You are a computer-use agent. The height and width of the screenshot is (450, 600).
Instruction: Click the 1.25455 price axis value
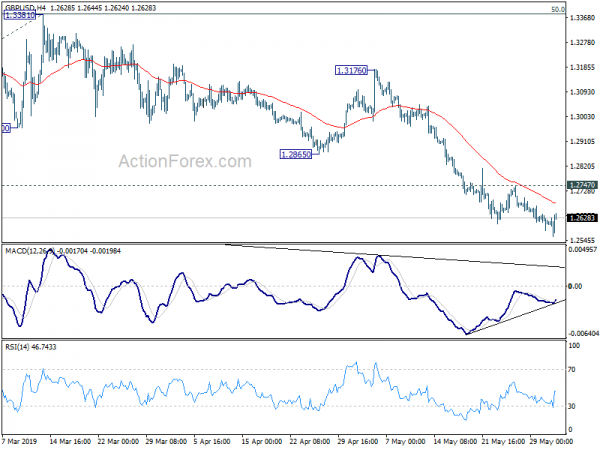(x=582, y=241)
